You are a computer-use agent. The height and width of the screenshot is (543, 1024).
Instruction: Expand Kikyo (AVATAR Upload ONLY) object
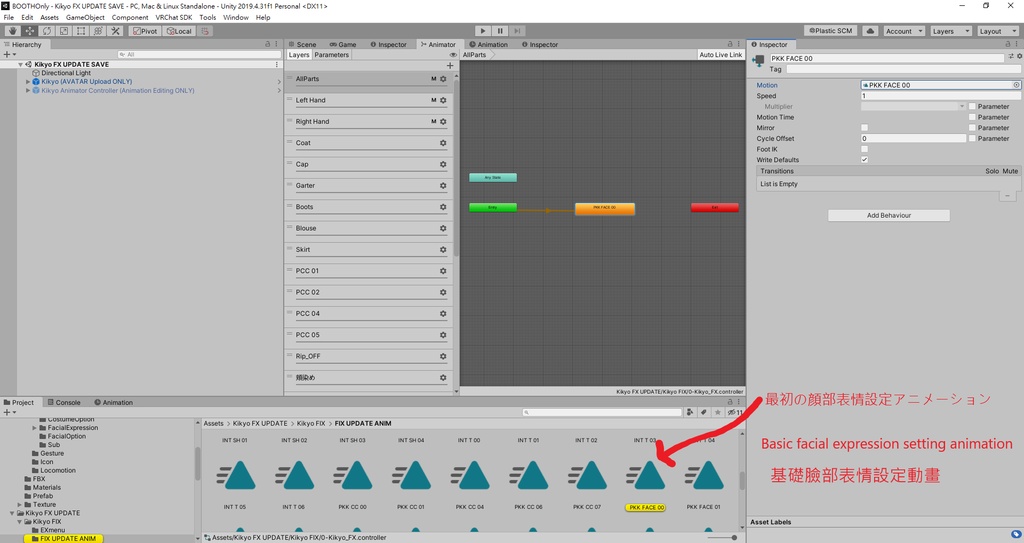click(x=28, y=82)
